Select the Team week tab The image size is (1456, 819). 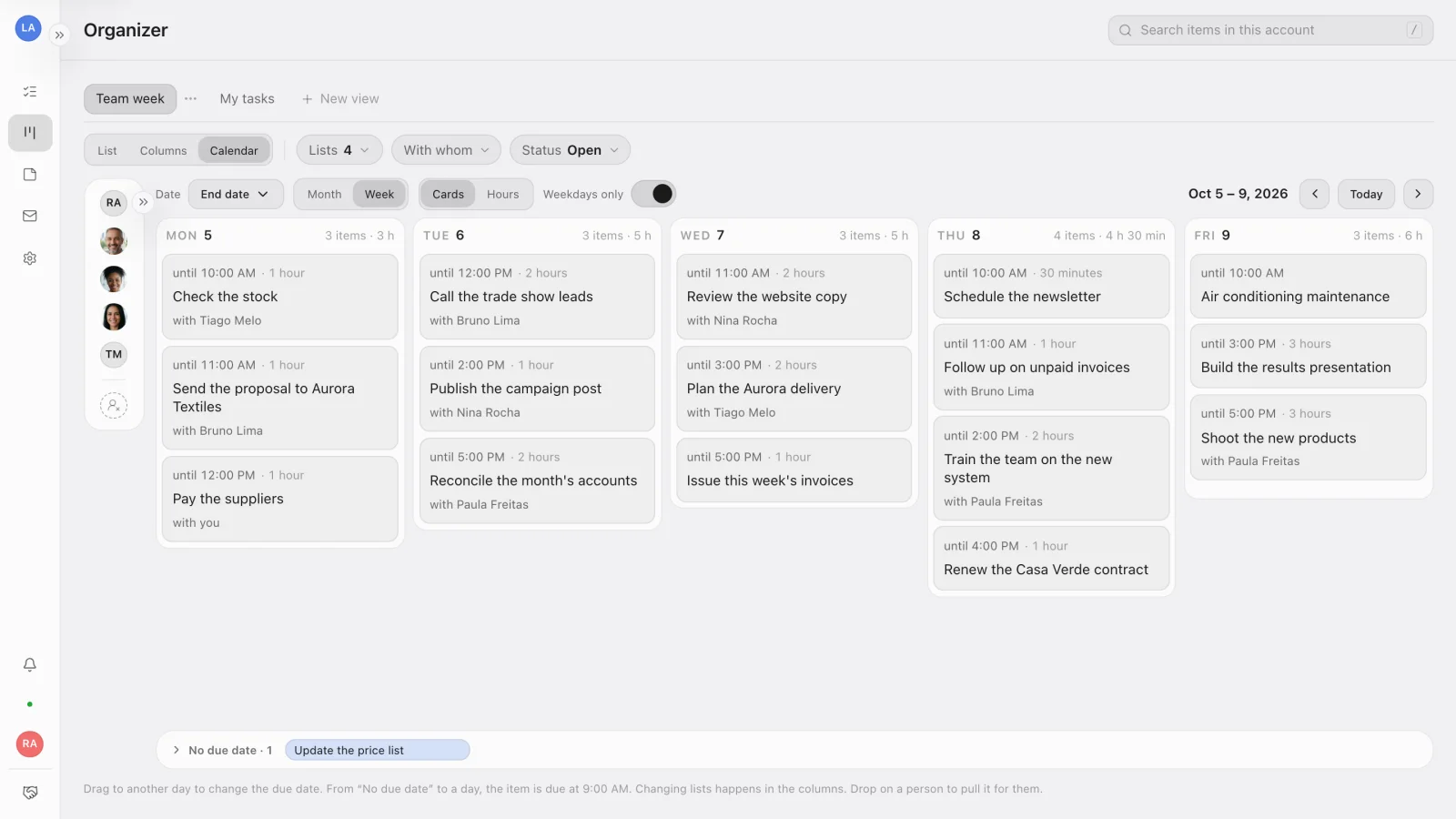tap(130, 98)
